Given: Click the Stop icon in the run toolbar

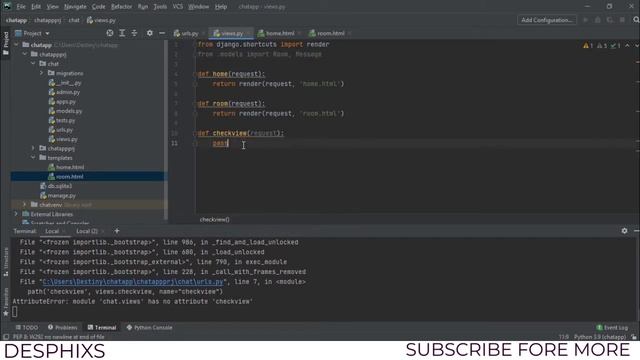Looking at the screenshot, I should (x=622, y=20).
